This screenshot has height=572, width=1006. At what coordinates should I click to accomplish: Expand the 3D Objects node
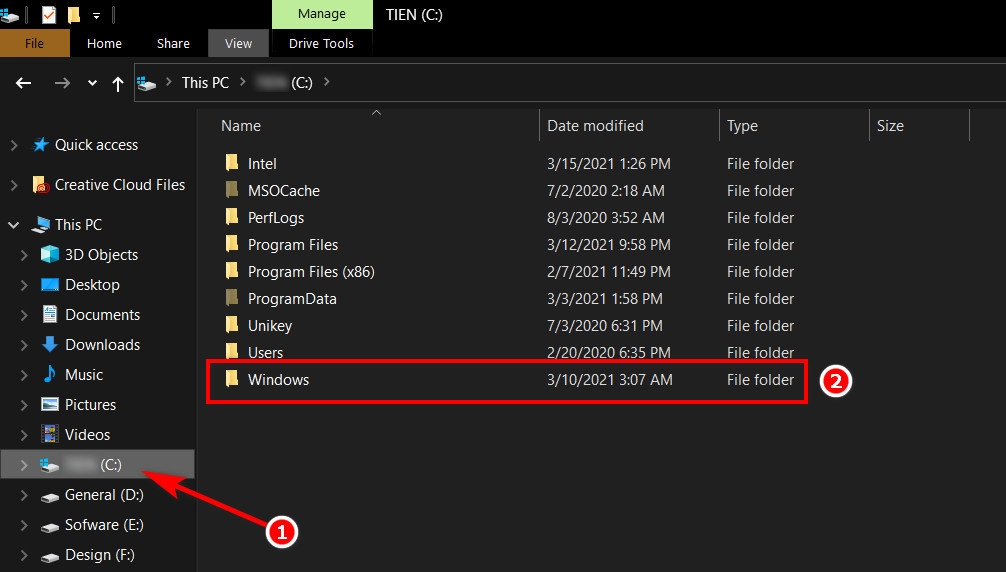pyautogui.click(x=24, y=255)
